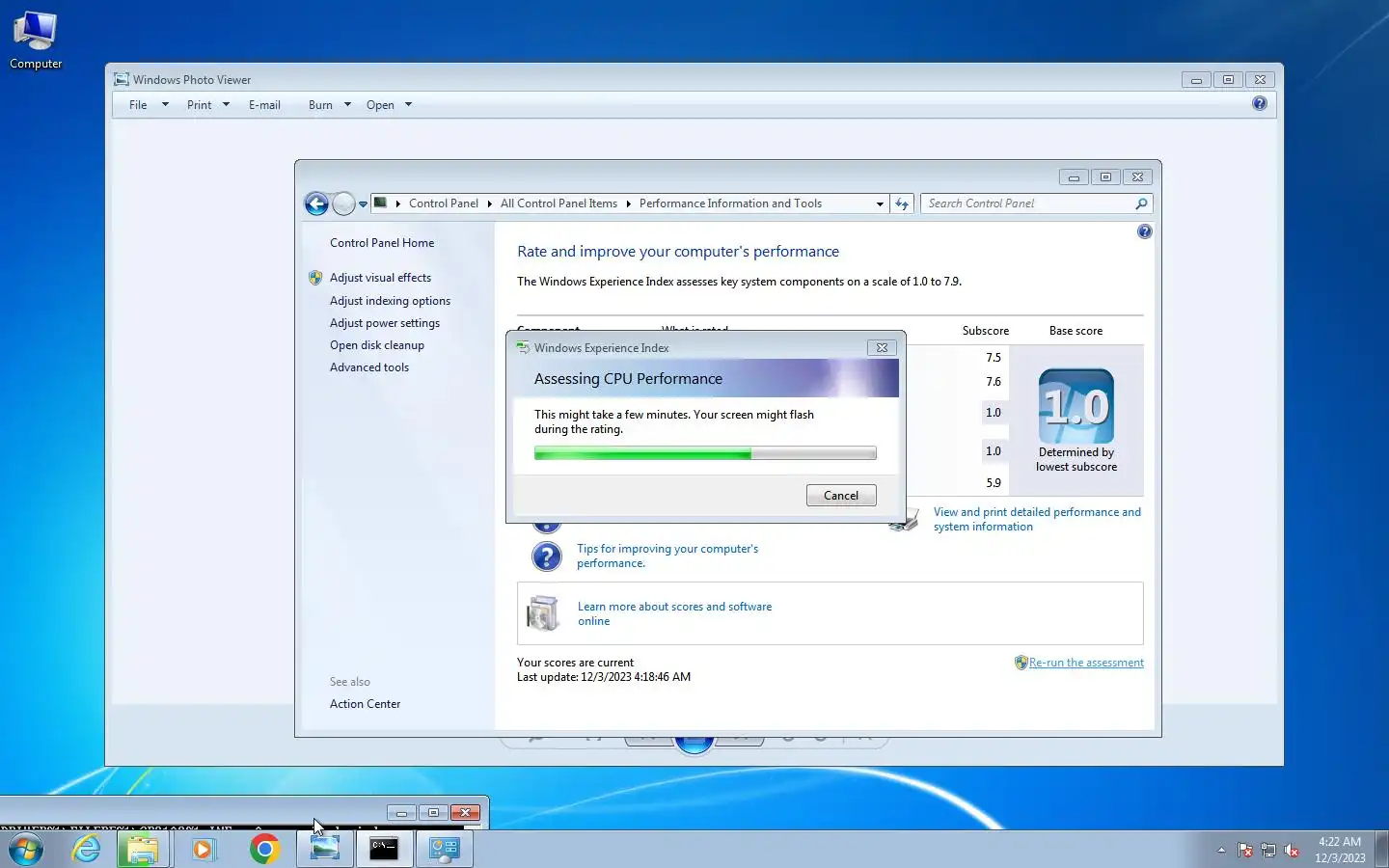Open Learn more about scores link
The image size is (1389, 868).
[674, 614]
